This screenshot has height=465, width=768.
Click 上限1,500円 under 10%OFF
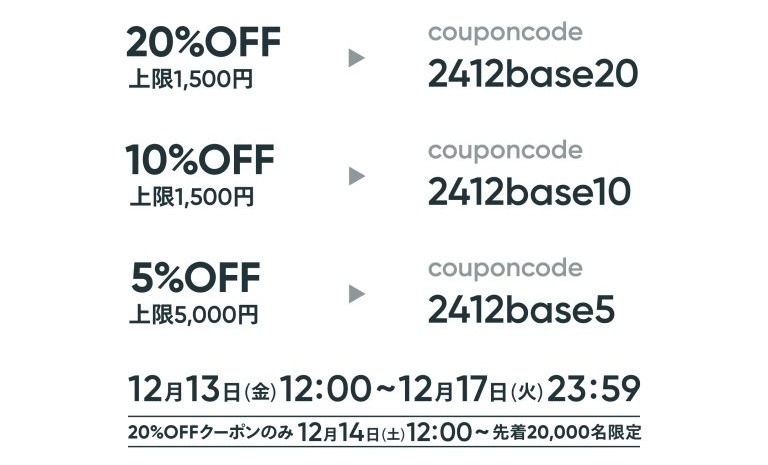192,197
